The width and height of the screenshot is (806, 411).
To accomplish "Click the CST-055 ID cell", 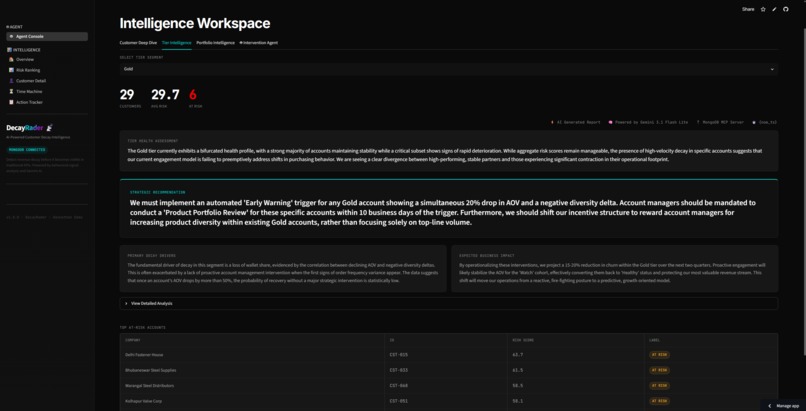I will click(x=398, y=355).
